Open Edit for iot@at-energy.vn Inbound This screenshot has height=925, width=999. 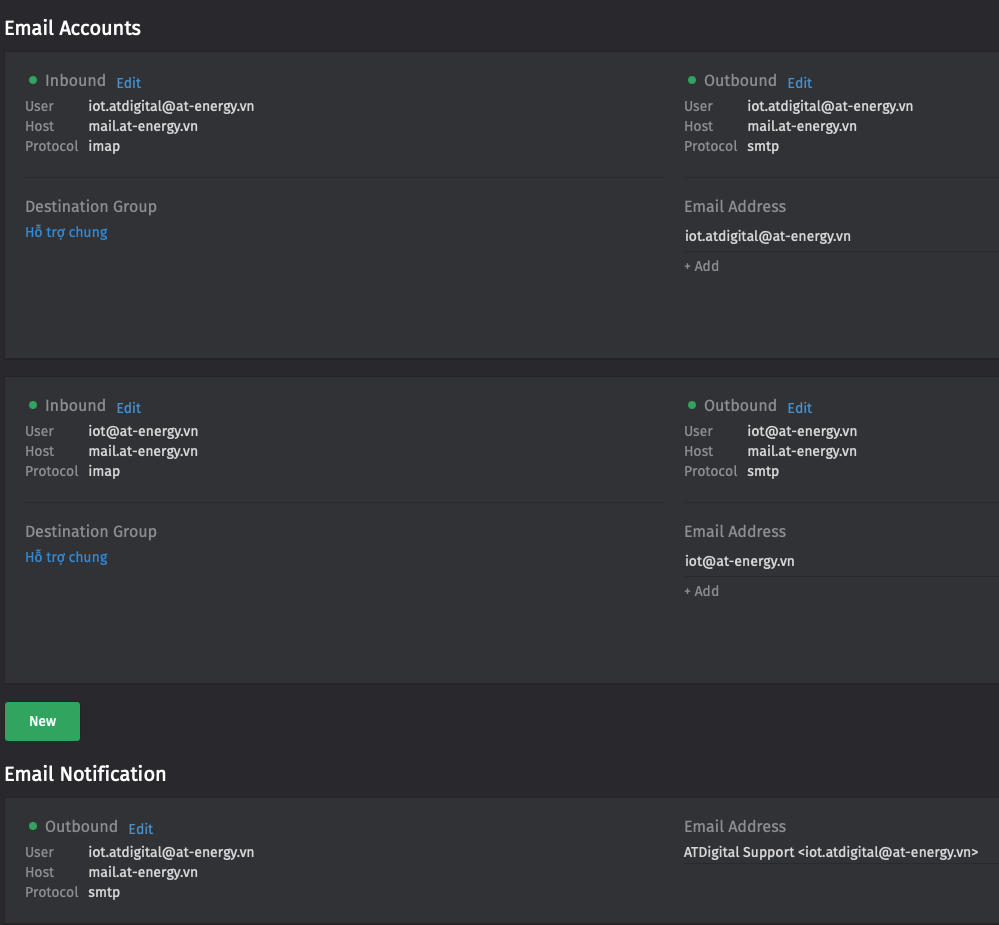tap(128, 408)
